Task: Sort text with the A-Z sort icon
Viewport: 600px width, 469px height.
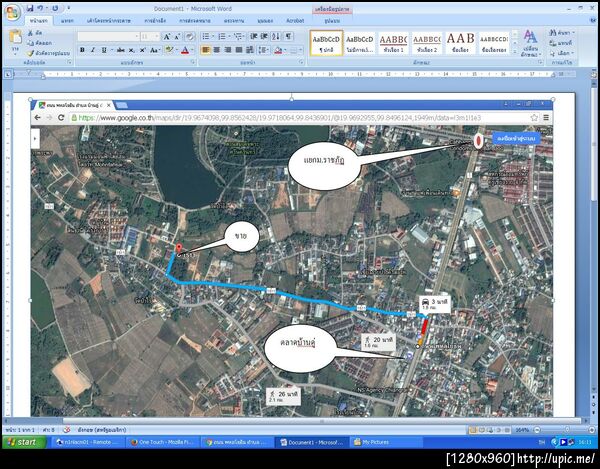Action: (x=276, y=37)
